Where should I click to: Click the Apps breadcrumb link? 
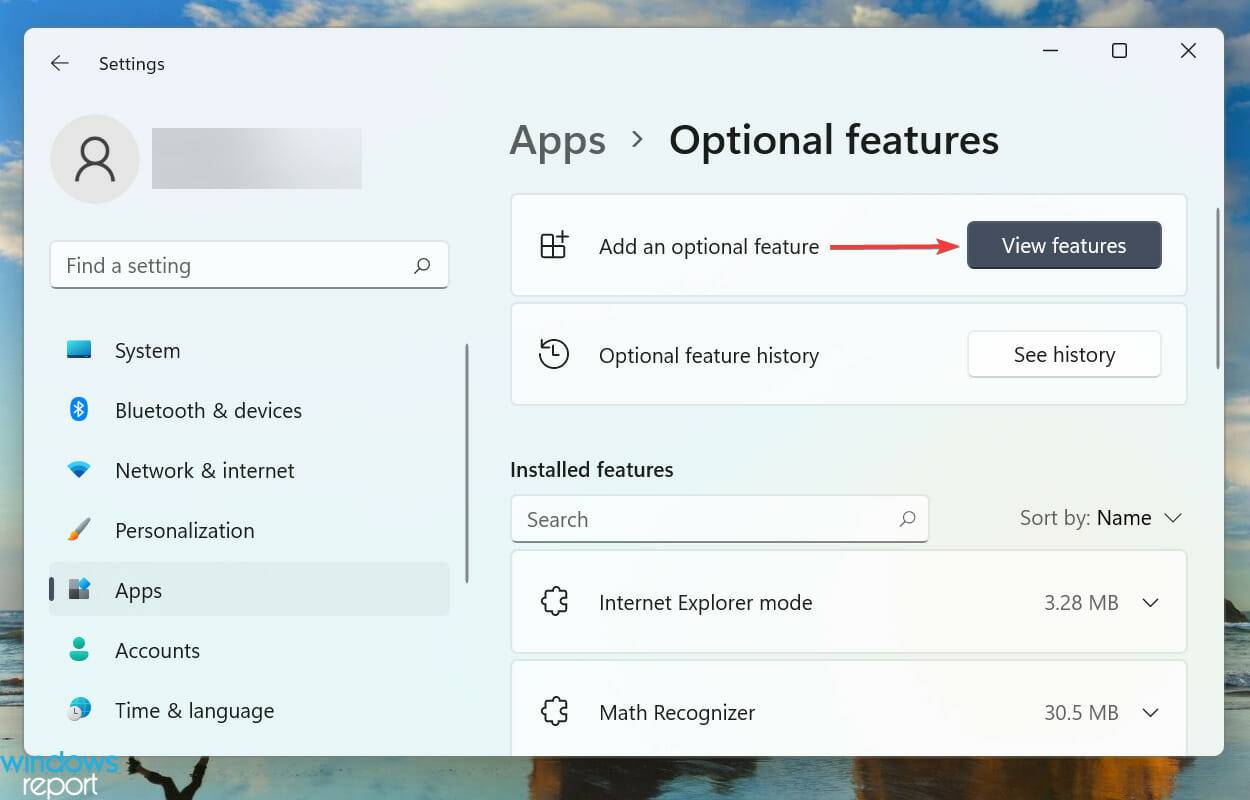pyautogui.click(x=557, y=140)
